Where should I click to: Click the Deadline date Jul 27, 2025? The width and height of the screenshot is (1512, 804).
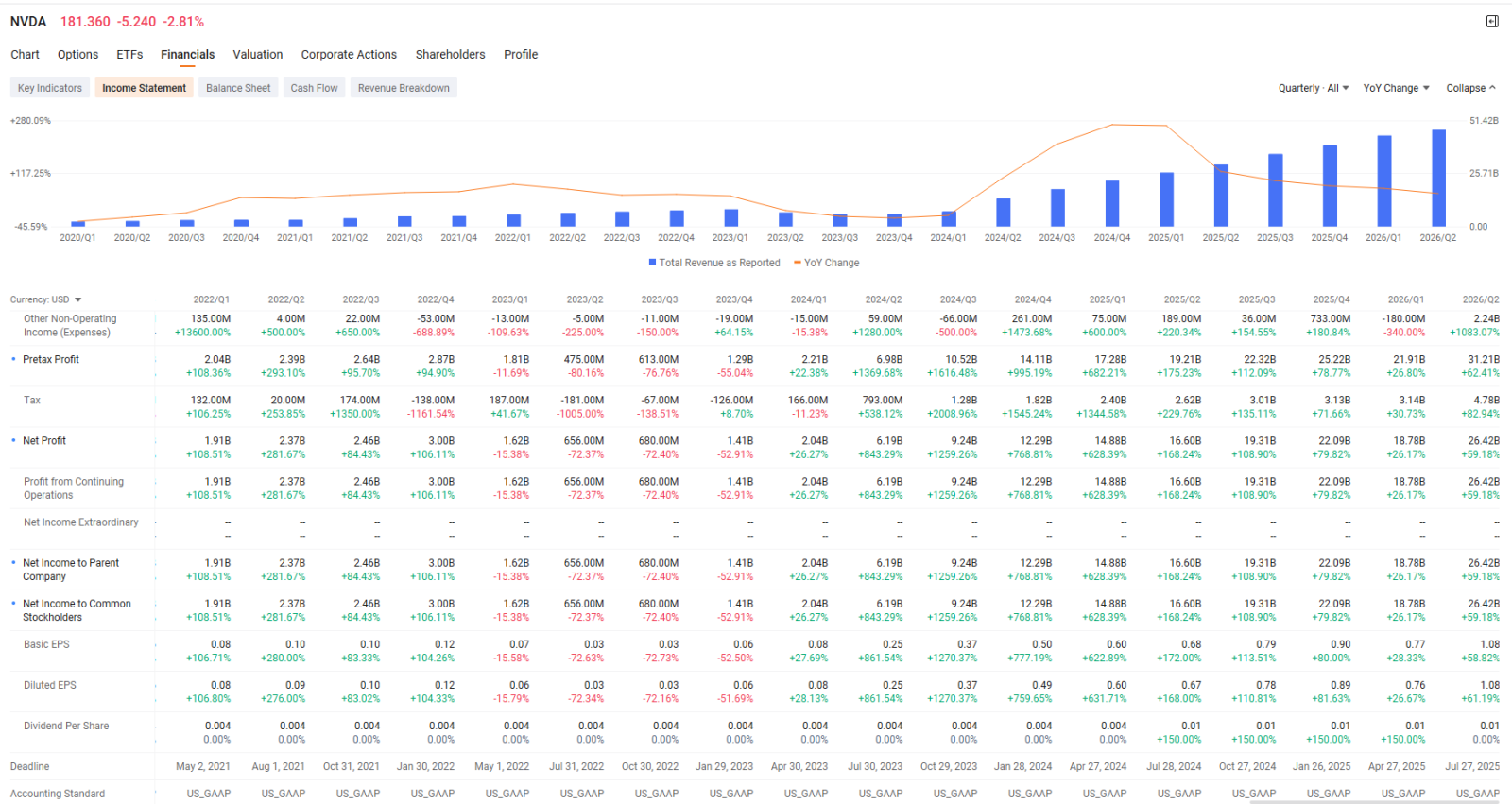1472,766
